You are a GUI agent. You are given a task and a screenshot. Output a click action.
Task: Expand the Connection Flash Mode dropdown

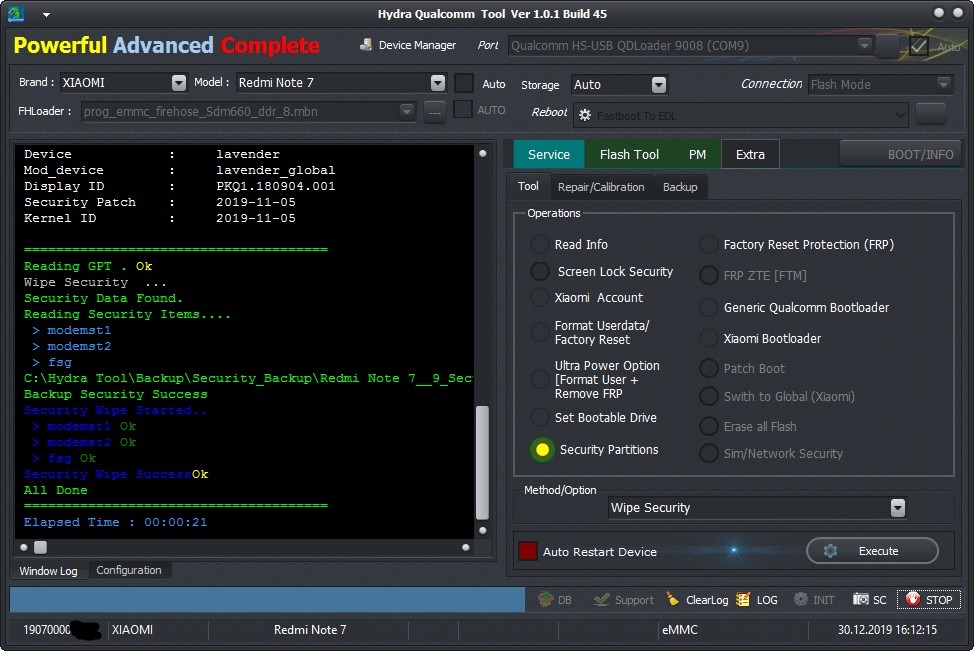[x=944, y=84]
